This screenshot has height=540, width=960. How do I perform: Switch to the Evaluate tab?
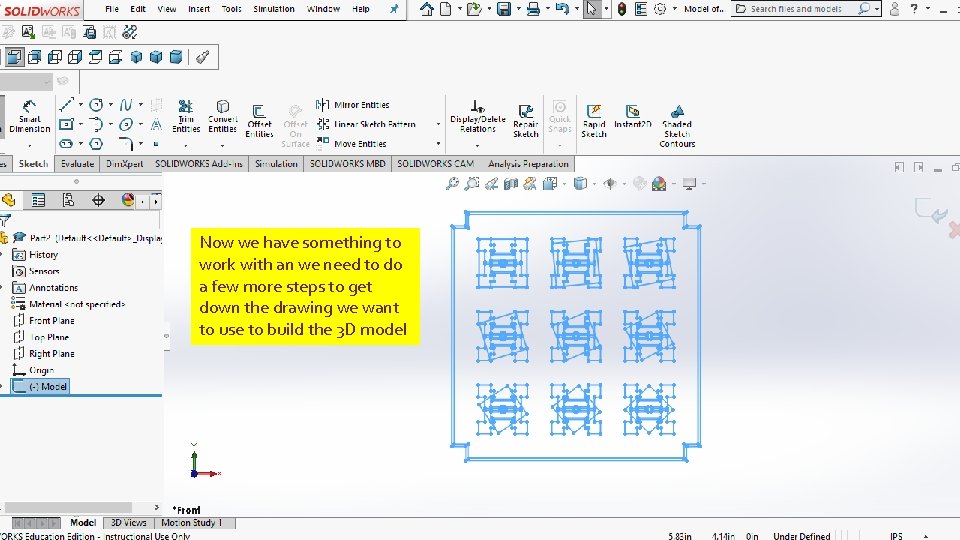[77, 163]
